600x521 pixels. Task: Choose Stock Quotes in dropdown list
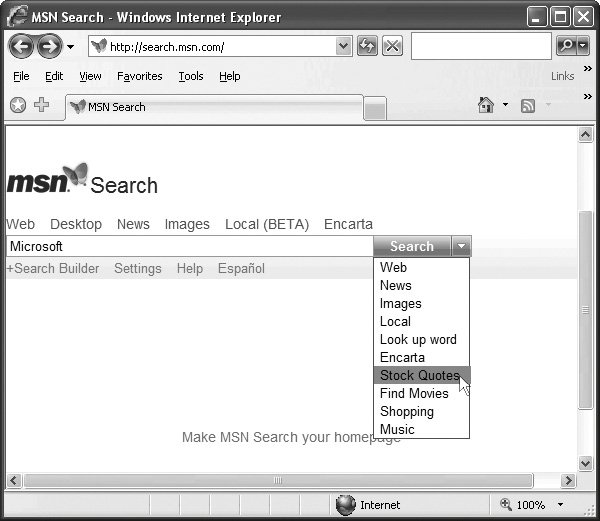coord(421,375)
